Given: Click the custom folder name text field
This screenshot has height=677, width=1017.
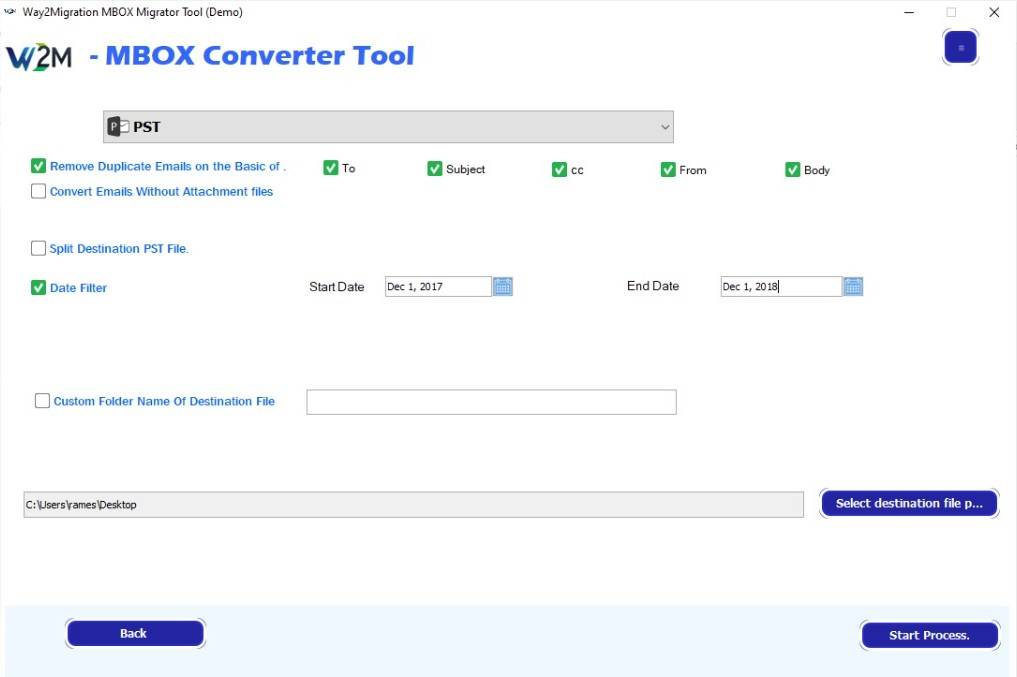Looking at the screenshot, I should pos(491,402).
